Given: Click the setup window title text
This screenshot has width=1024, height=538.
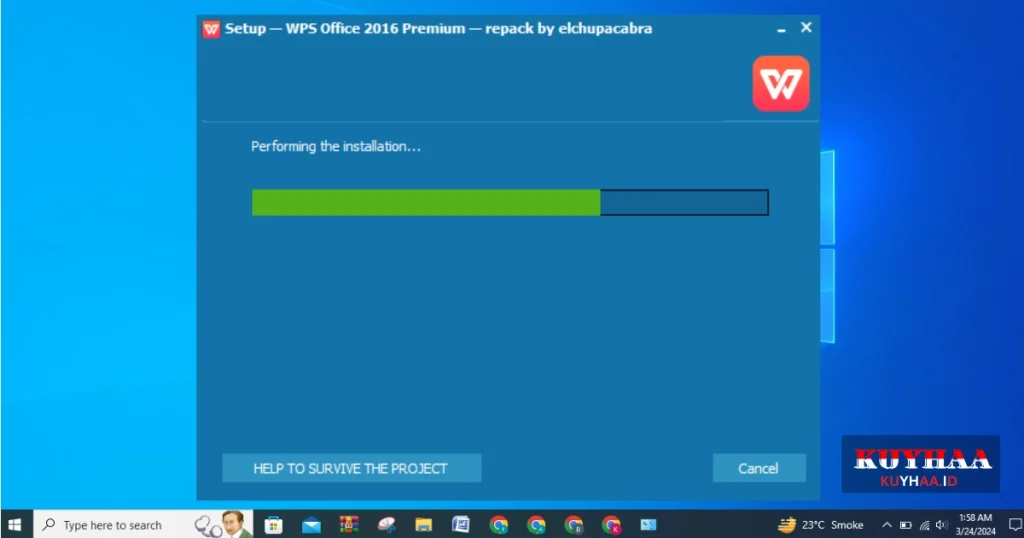Looking at the screenshot, I should 438,29.
